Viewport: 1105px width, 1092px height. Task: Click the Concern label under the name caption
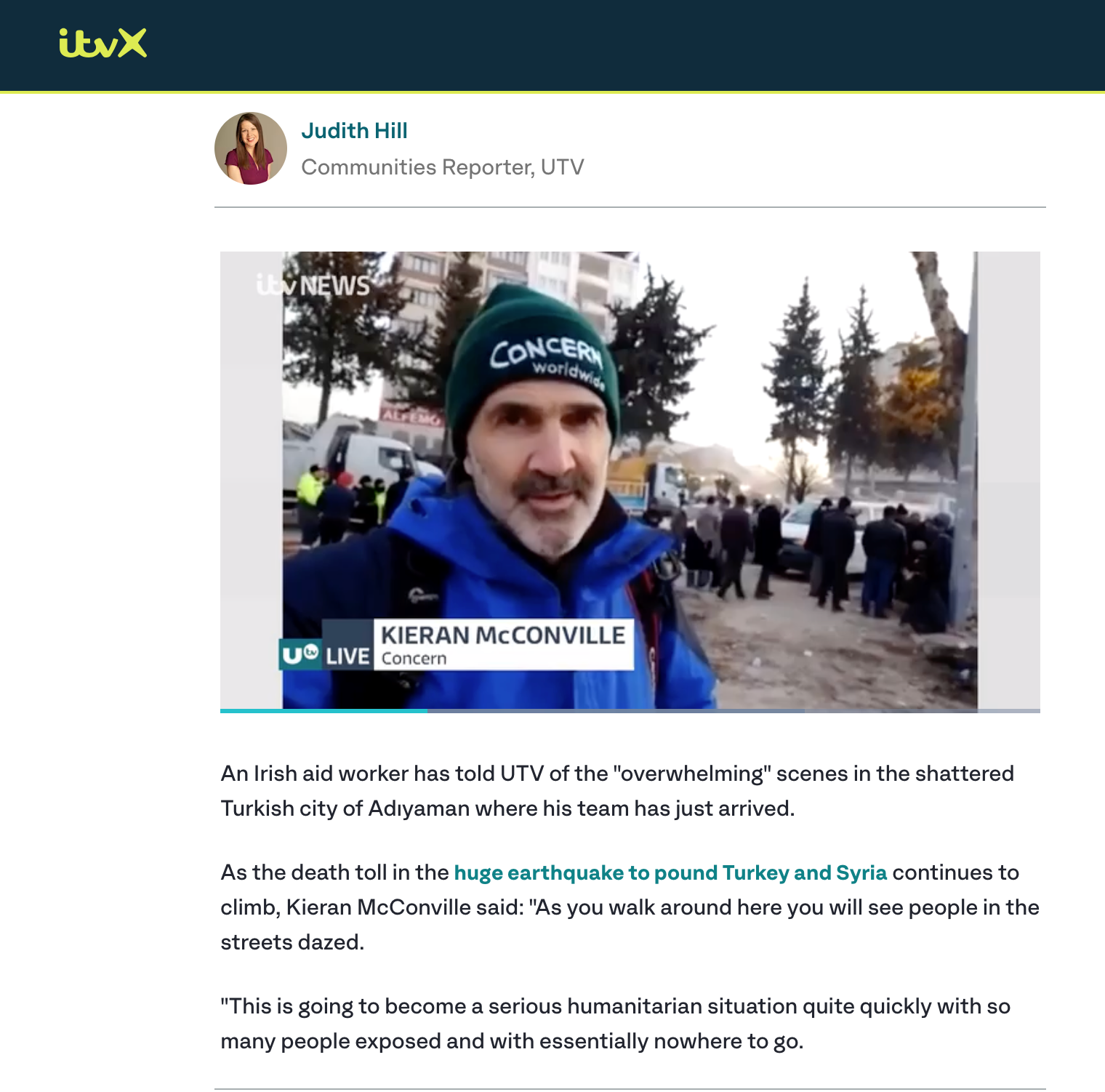[414, 659]
